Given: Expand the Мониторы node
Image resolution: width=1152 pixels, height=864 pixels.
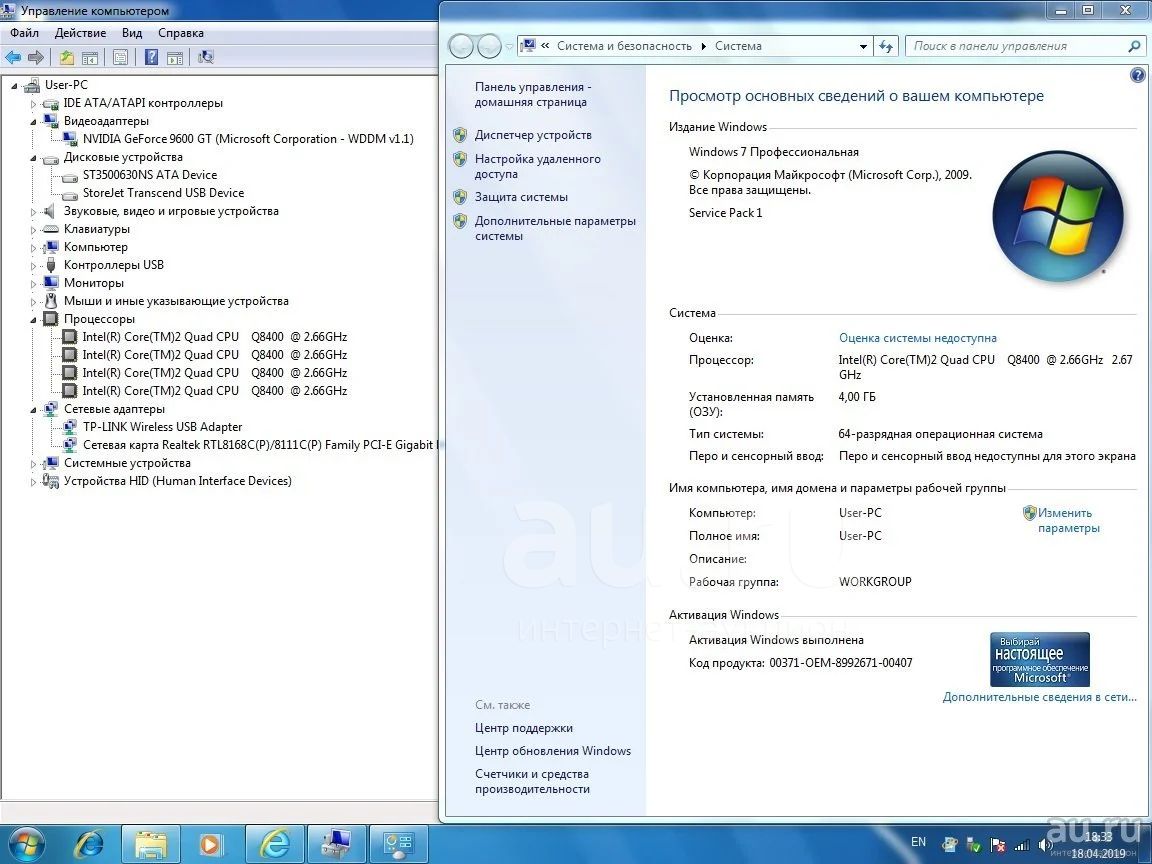Looking at the screenshot, I should click(33, 284).
